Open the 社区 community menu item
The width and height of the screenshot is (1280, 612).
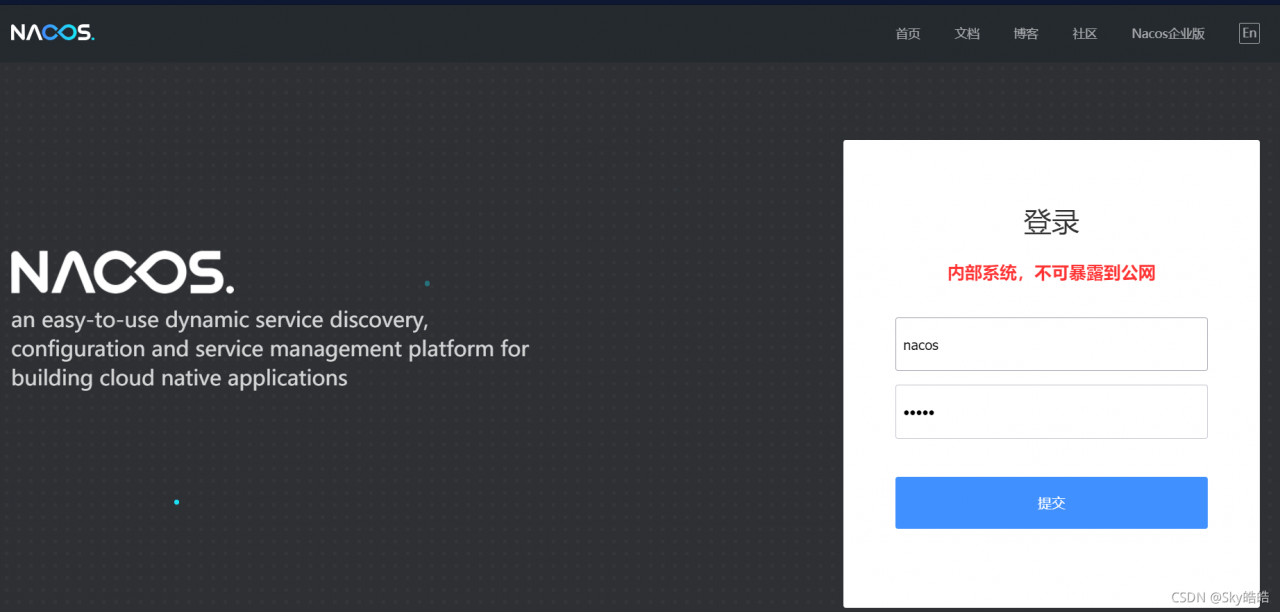(1085, 34)
